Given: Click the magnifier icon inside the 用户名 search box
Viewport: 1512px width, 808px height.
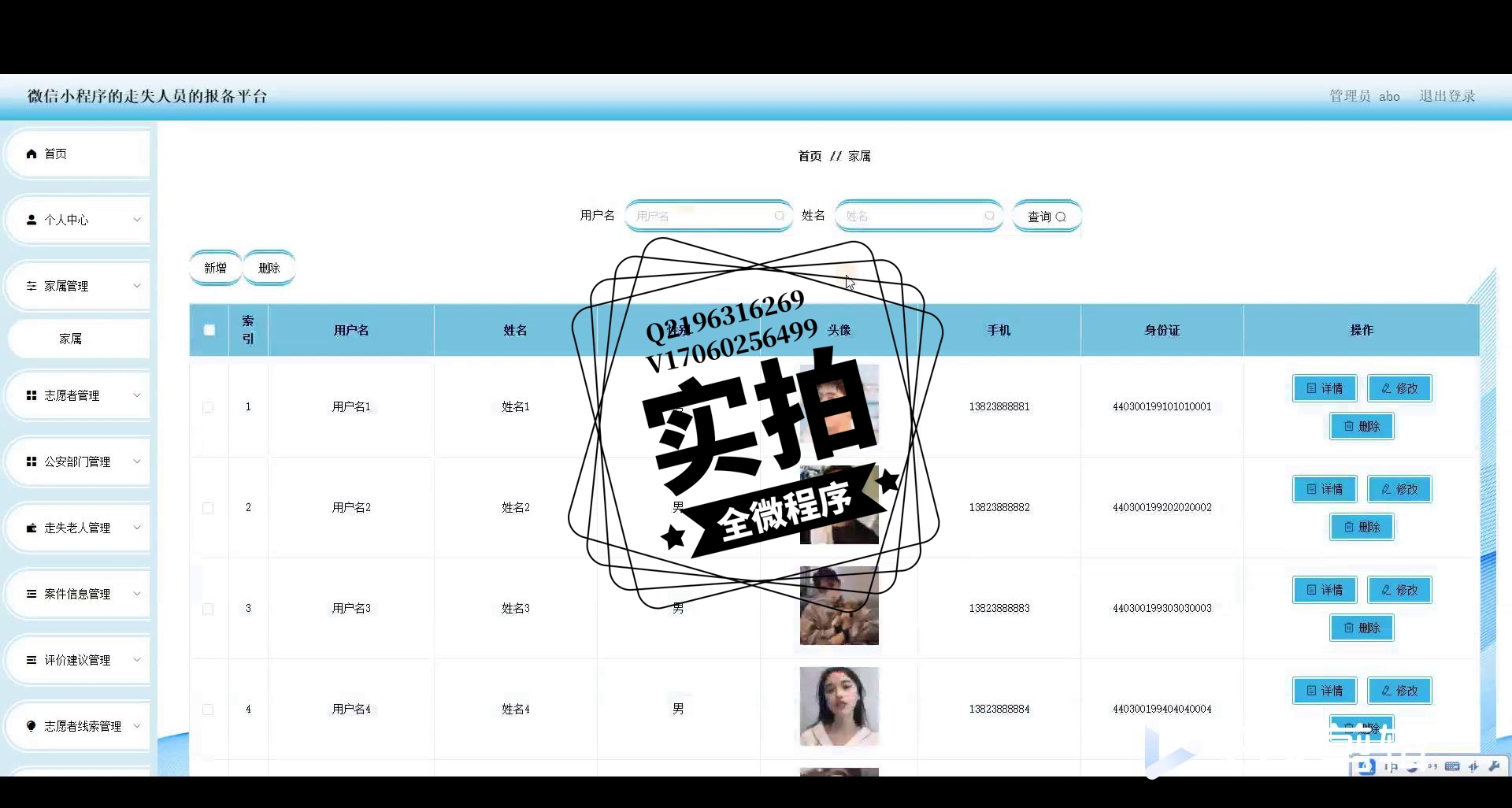Looking at the screenshot, I should point(779,216).
